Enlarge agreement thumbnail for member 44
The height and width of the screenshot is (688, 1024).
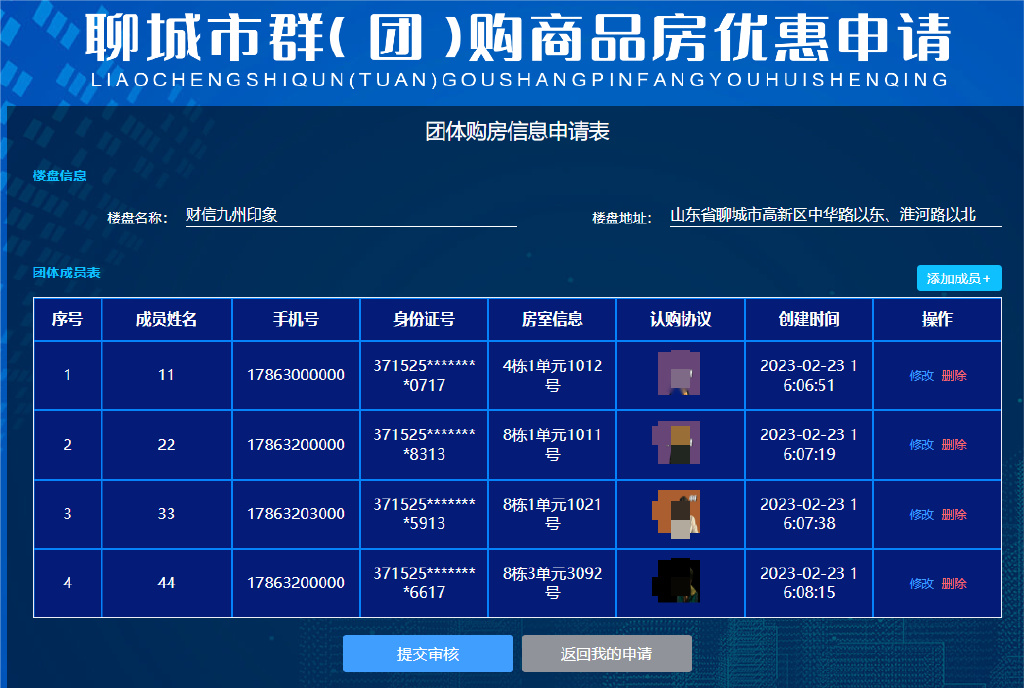(679, 582)
